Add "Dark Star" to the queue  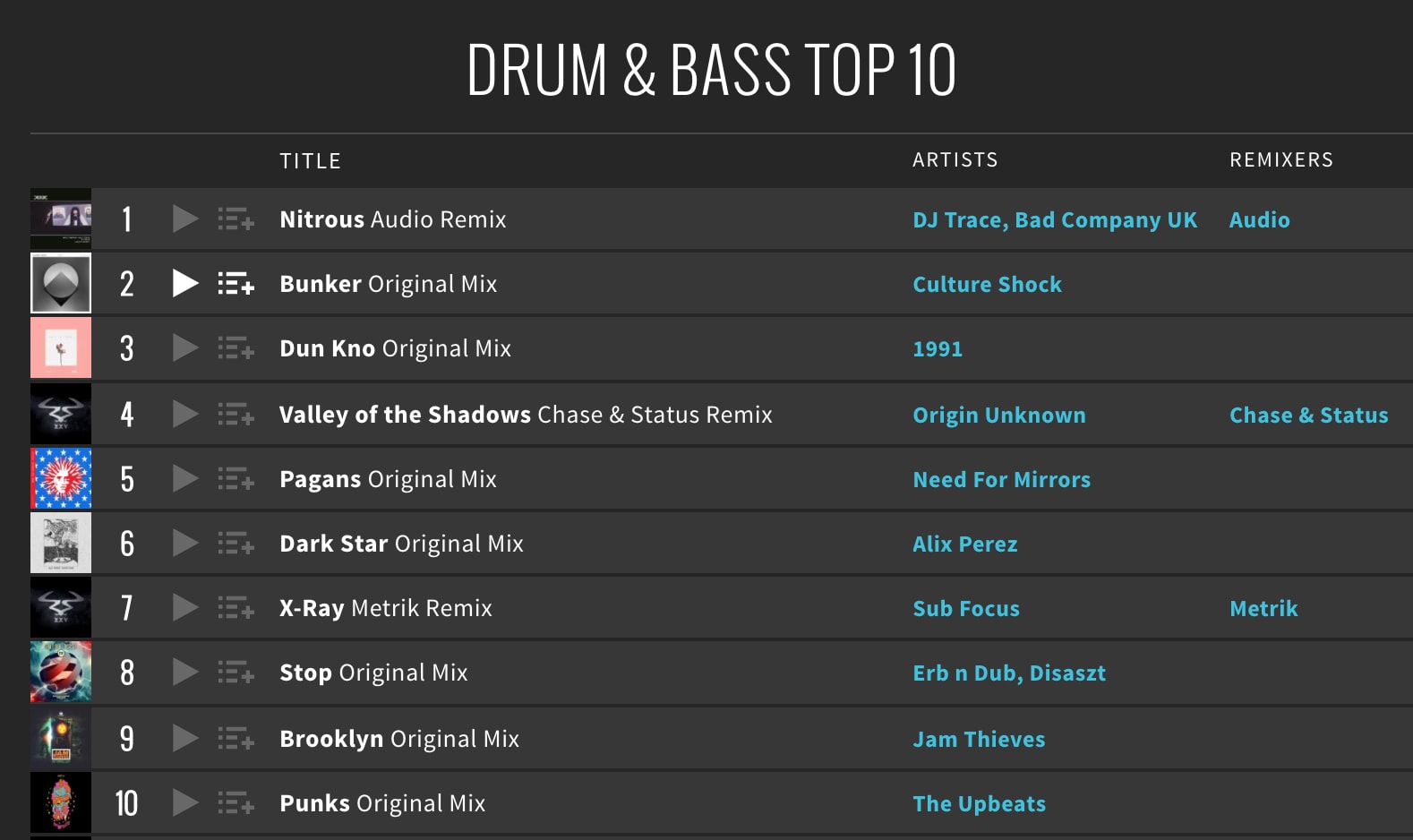click(235, 543)
